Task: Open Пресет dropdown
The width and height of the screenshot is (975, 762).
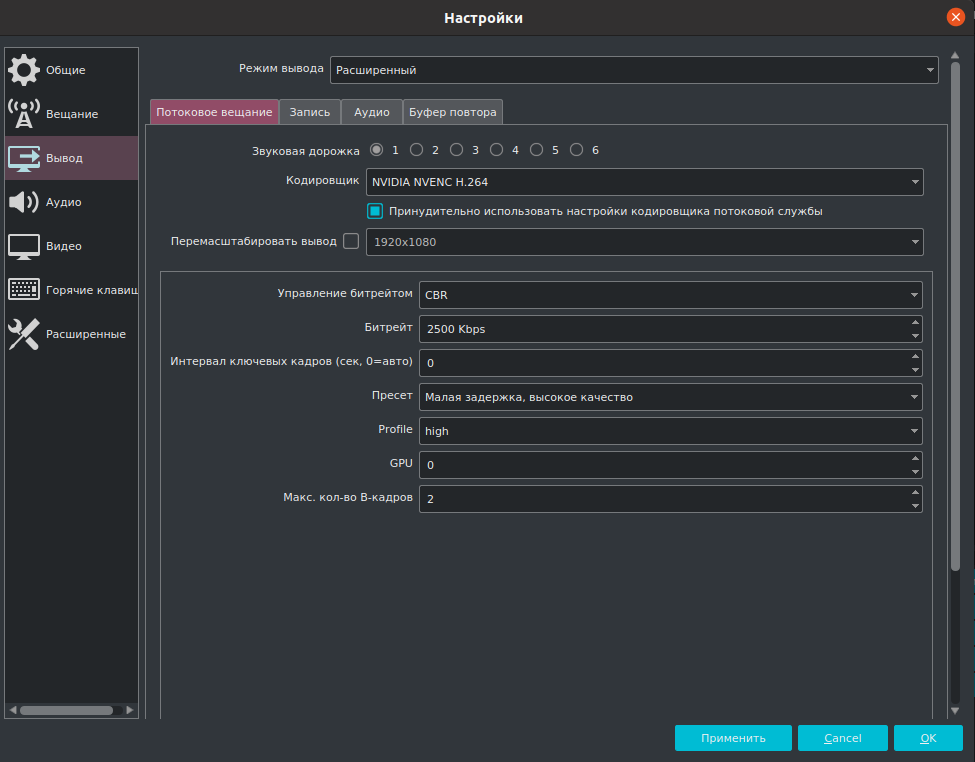Action: pyautogui.click(x=671, y=397)
